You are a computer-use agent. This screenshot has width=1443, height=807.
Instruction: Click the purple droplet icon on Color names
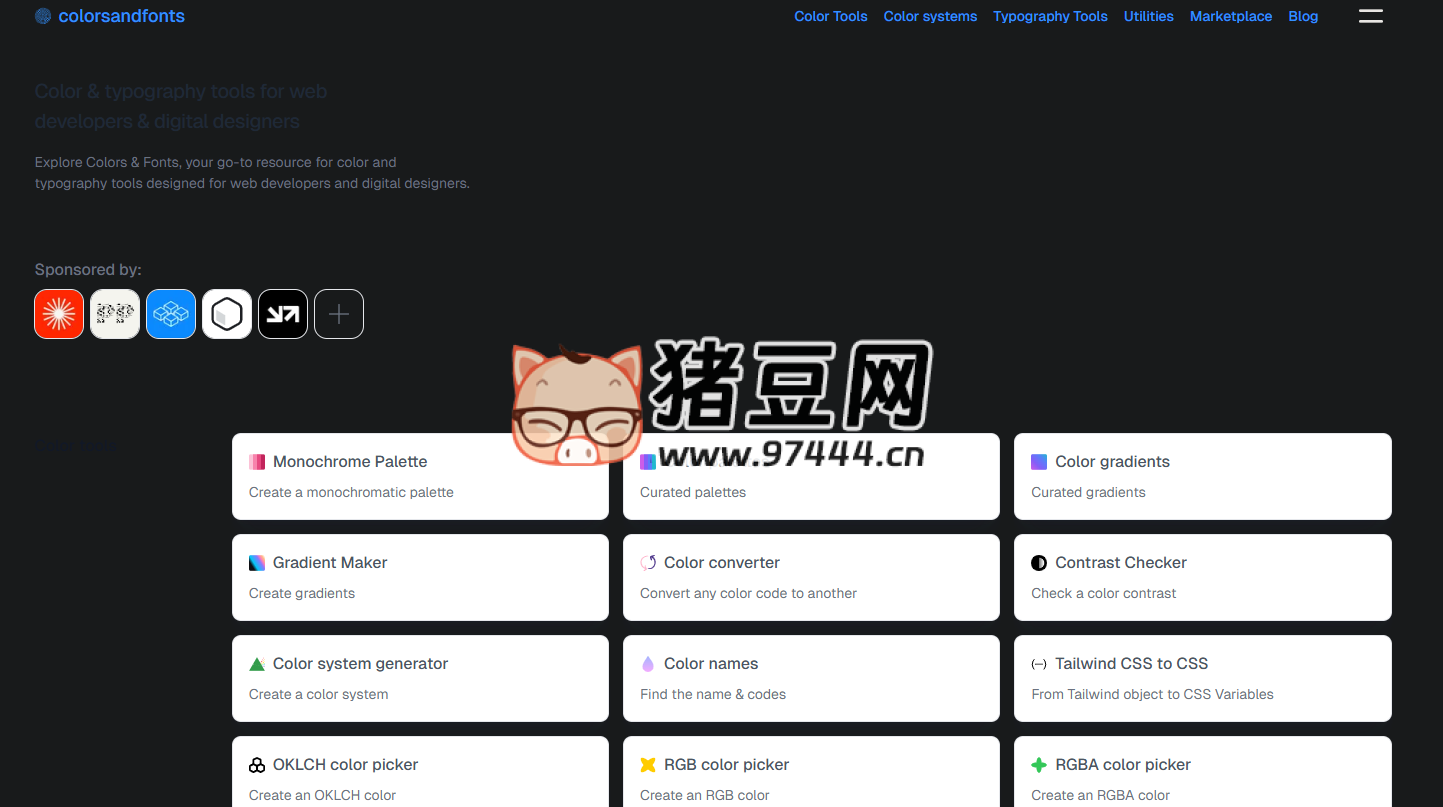[648, 662]
